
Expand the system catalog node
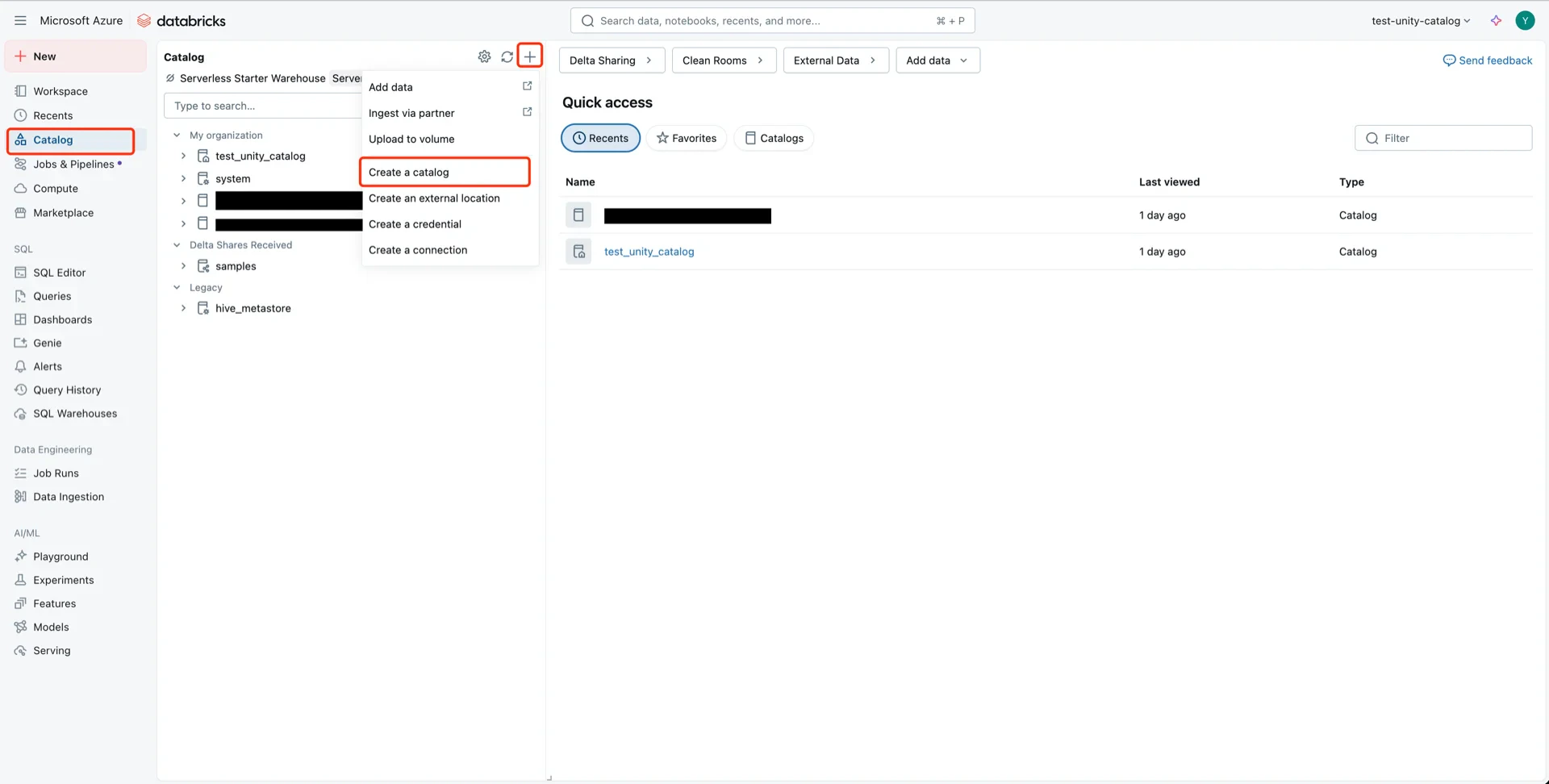pyautogui.click(x=183, y=178)
